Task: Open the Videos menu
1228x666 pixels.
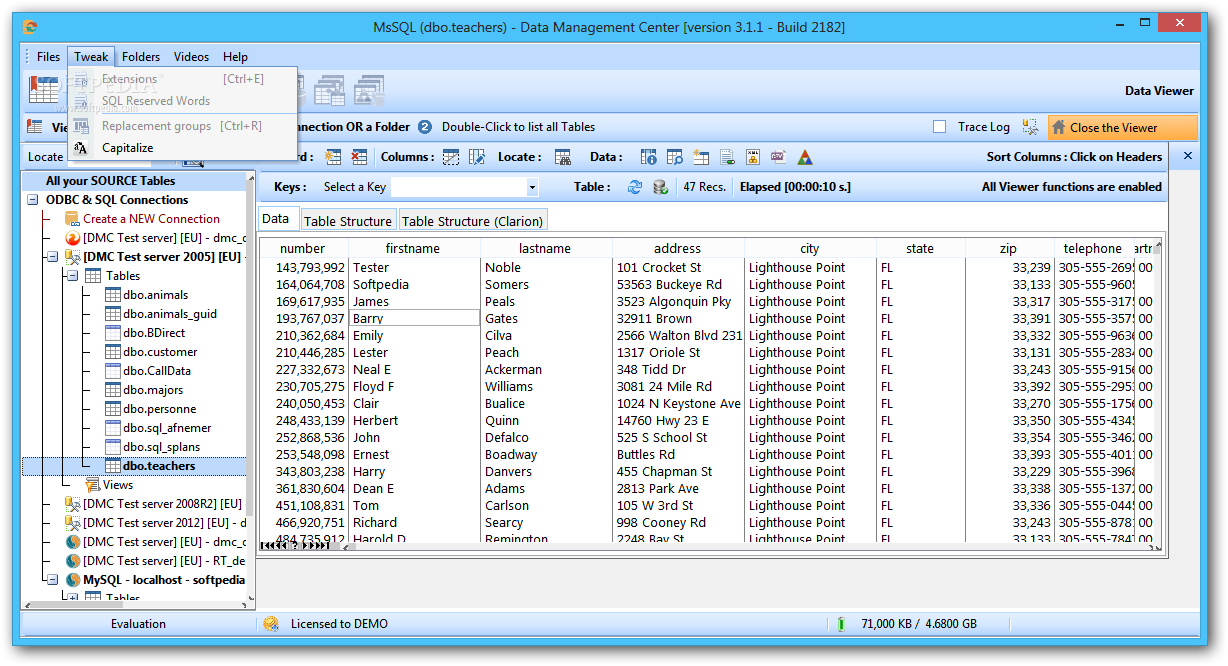Action: pyautogui.click(x=191, y=57)
